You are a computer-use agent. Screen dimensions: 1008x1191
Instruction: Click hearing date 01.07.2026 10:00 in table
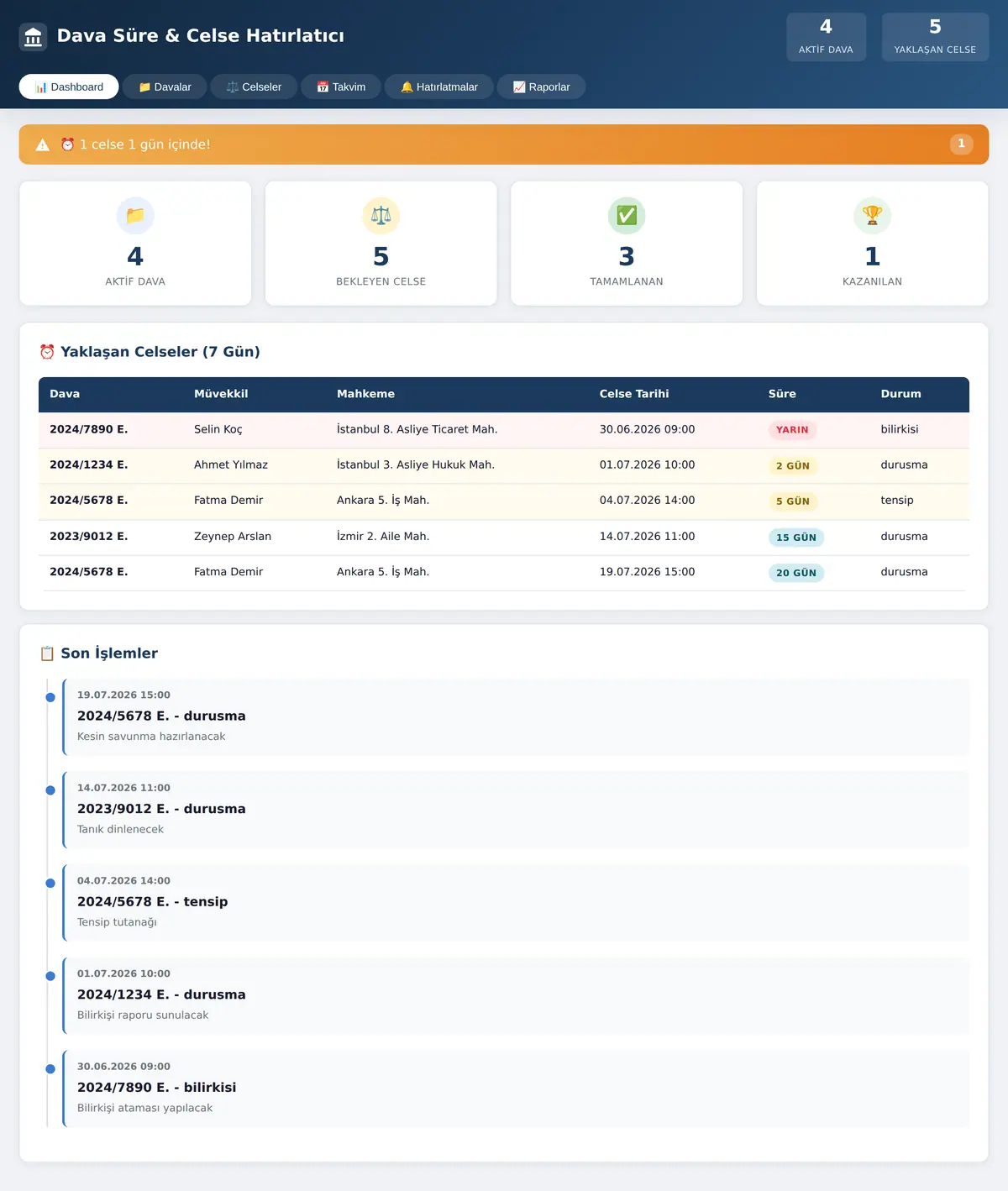tap(648, 464)
